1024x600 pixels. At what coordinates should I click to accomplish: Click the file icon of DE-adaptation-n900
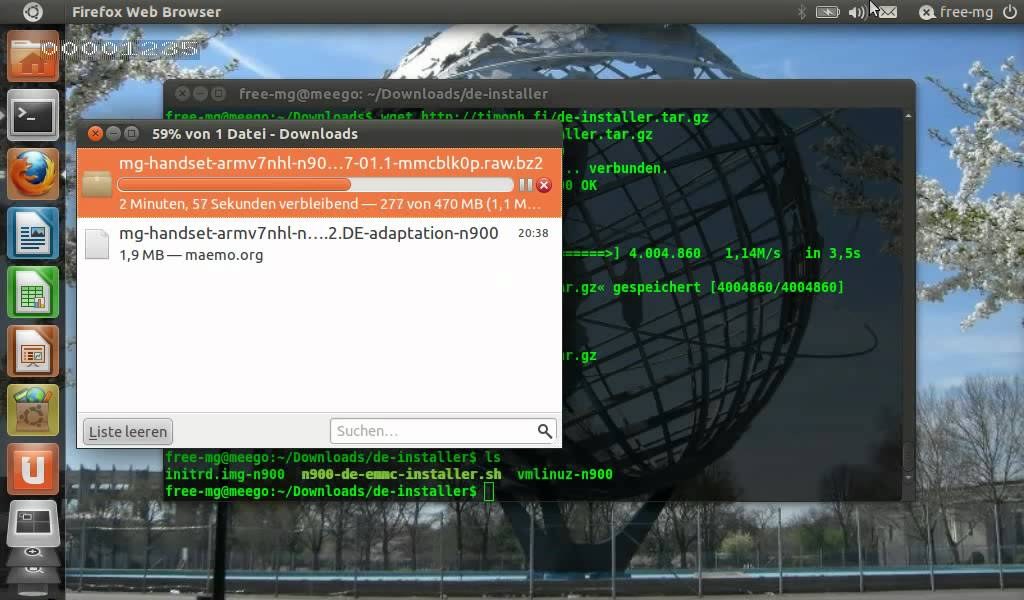pyautogui.click(x=97, y=244)
